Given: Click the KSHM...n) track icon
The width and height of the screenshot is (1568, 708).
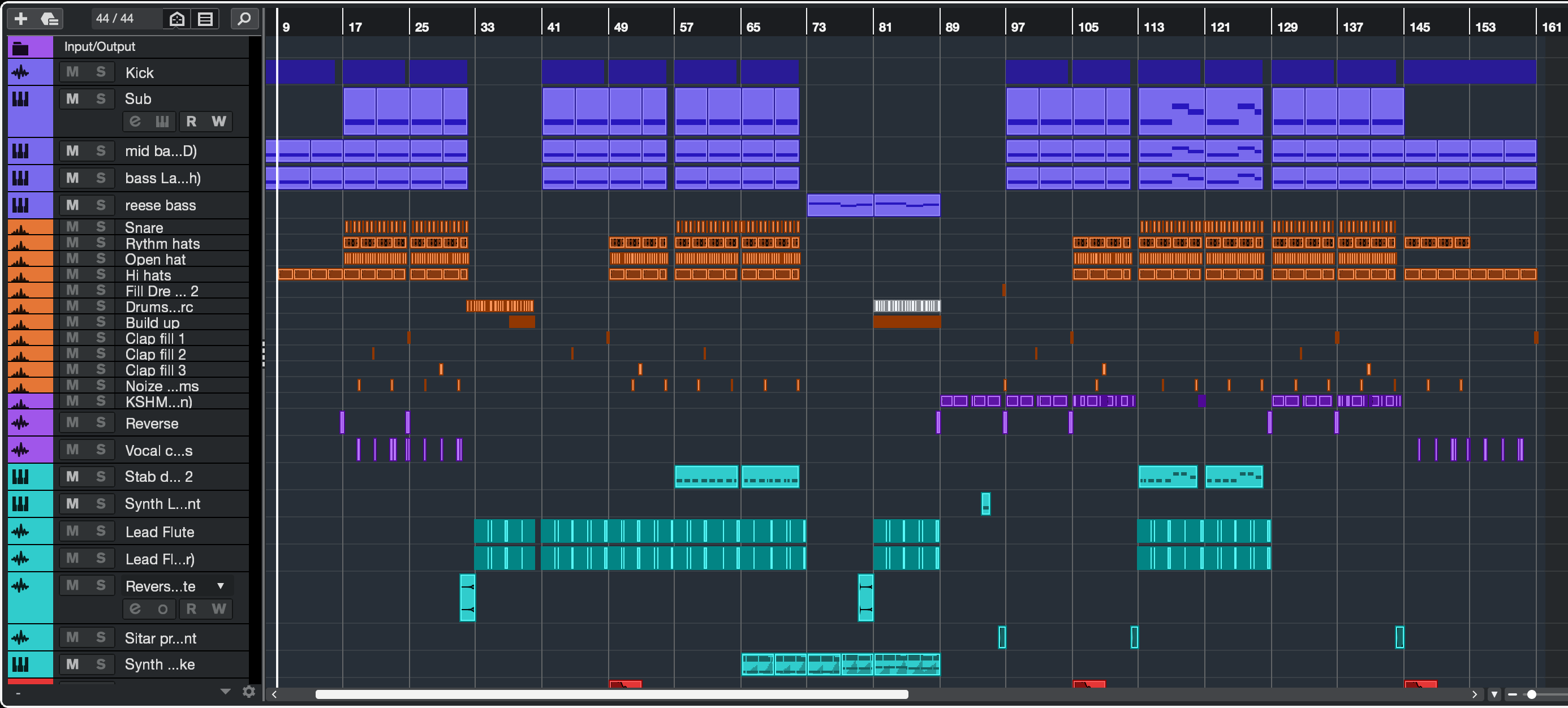Looking at the screenshot, I should [21, 403].
